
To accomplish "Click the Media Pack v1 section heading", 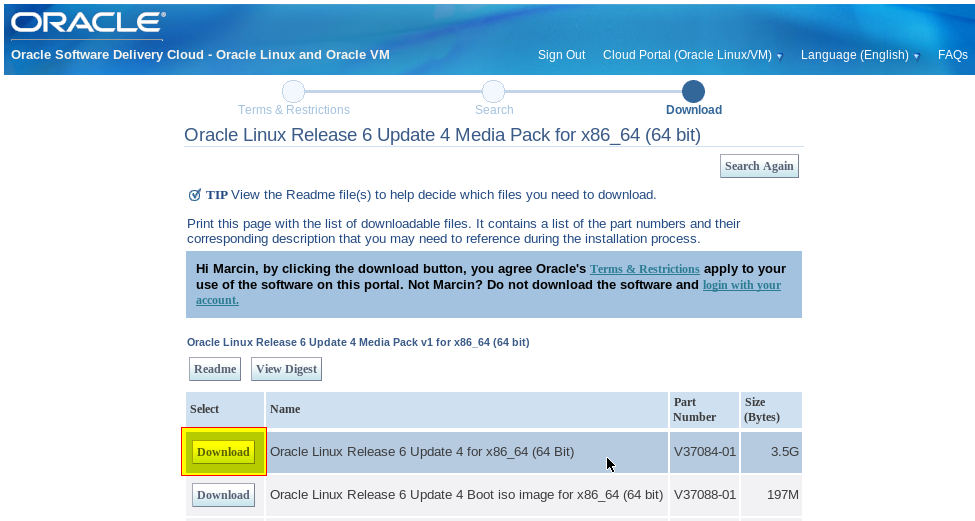I will (x=358, y=343).
